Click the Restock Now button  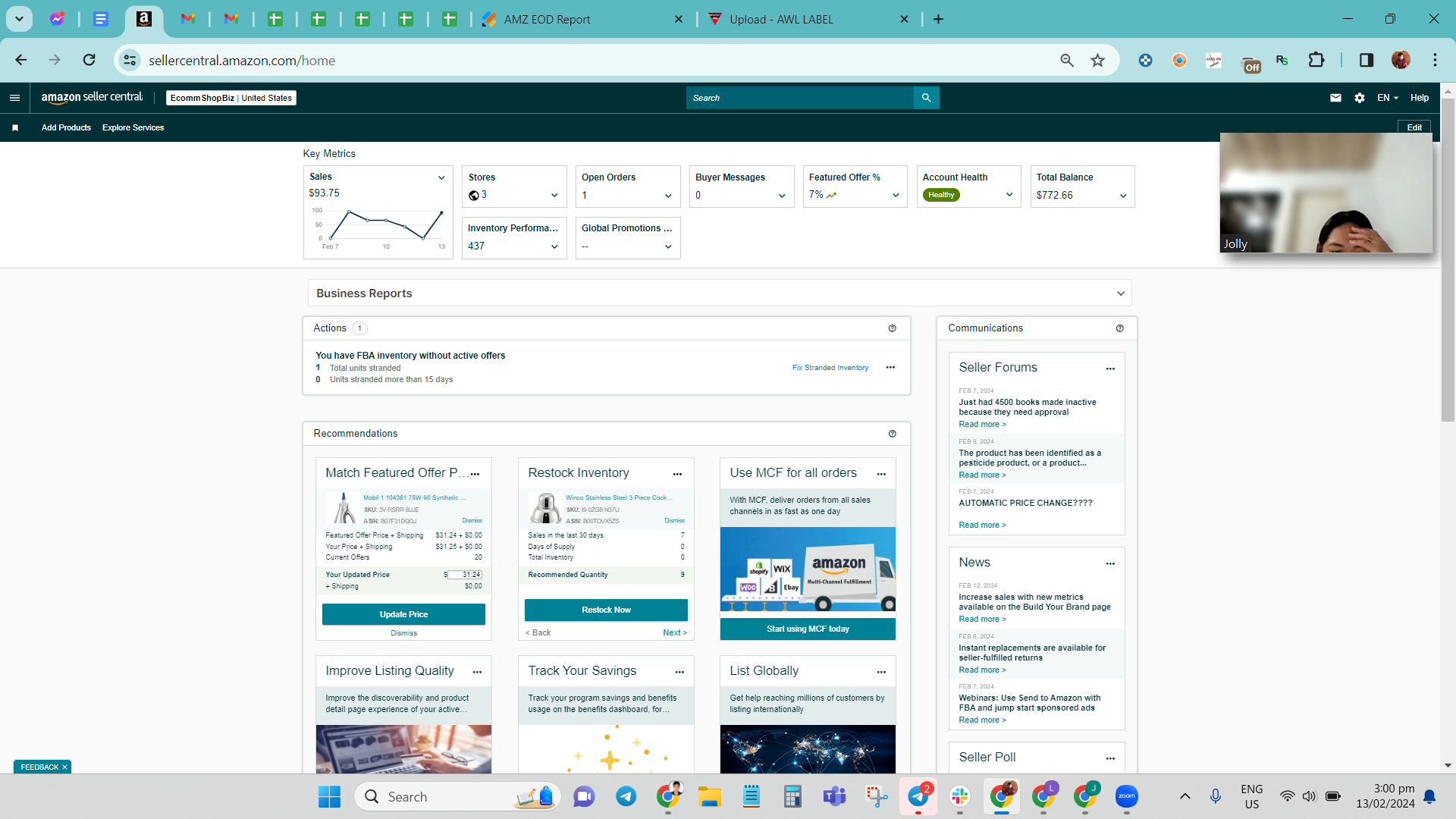606,610
